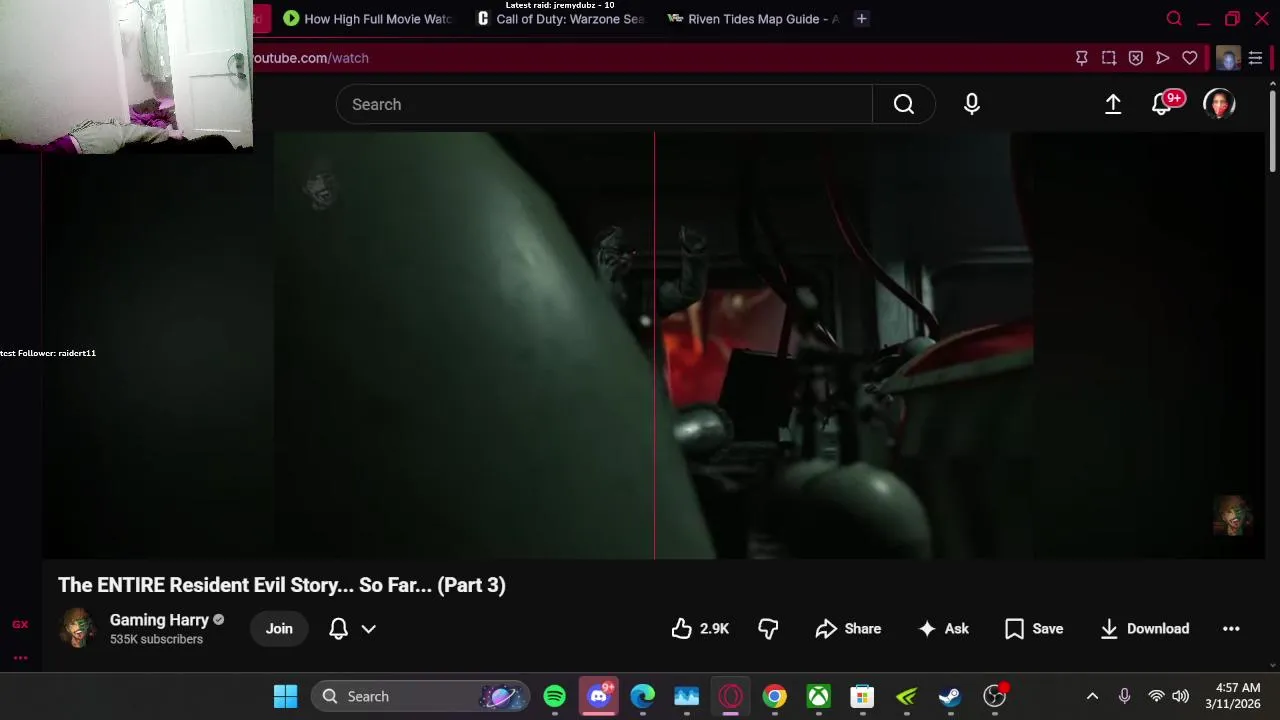
Task: Click the system tray microphone icon
Action: (x=1124, y=696)
